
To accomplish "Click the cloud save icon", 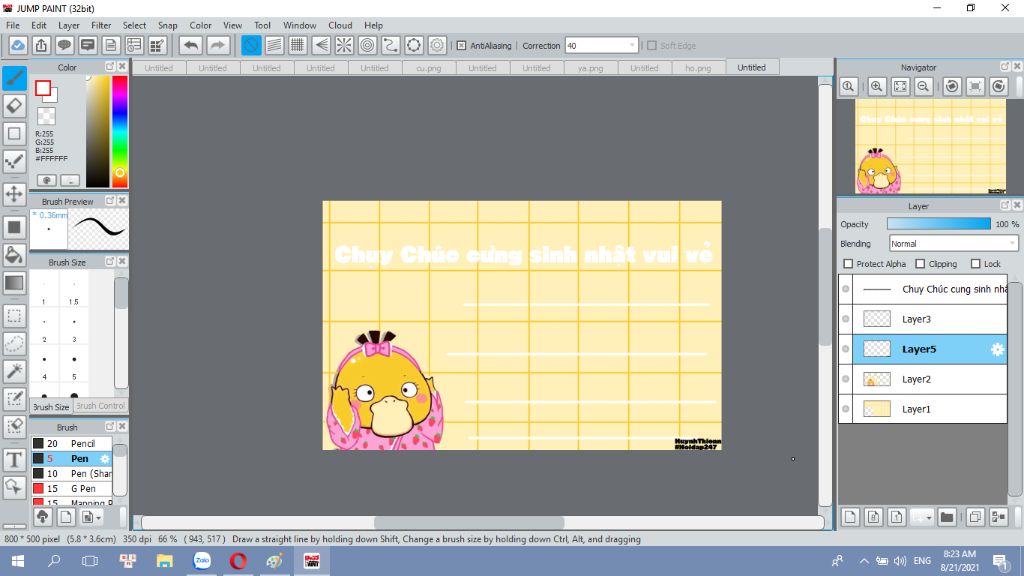I will (18, 45).
